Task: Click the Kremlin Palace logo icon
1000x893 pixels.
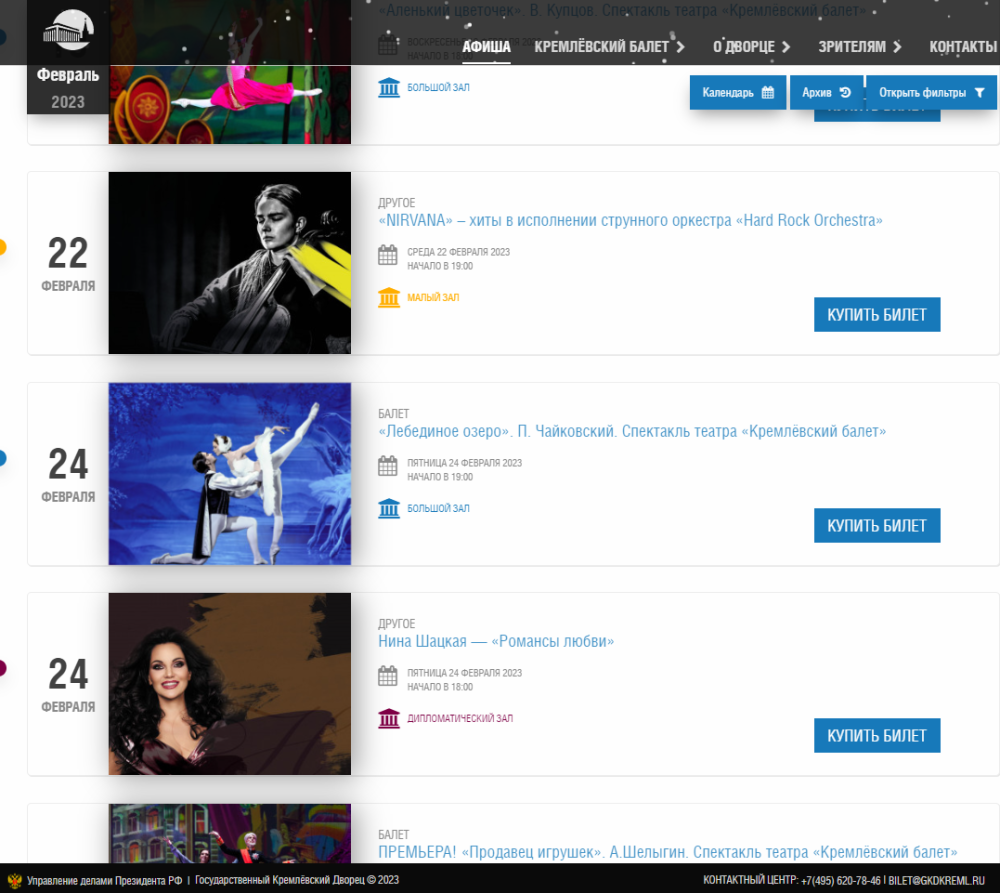Action: pos(68,29)
